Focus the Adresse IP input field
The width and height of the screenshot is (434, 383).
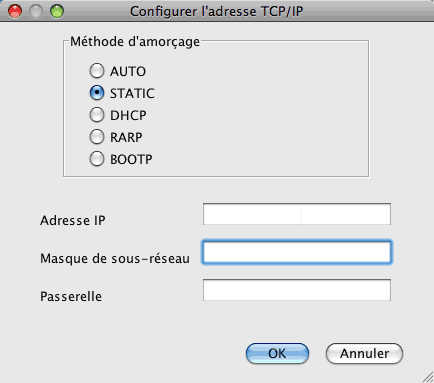point(297,214)
